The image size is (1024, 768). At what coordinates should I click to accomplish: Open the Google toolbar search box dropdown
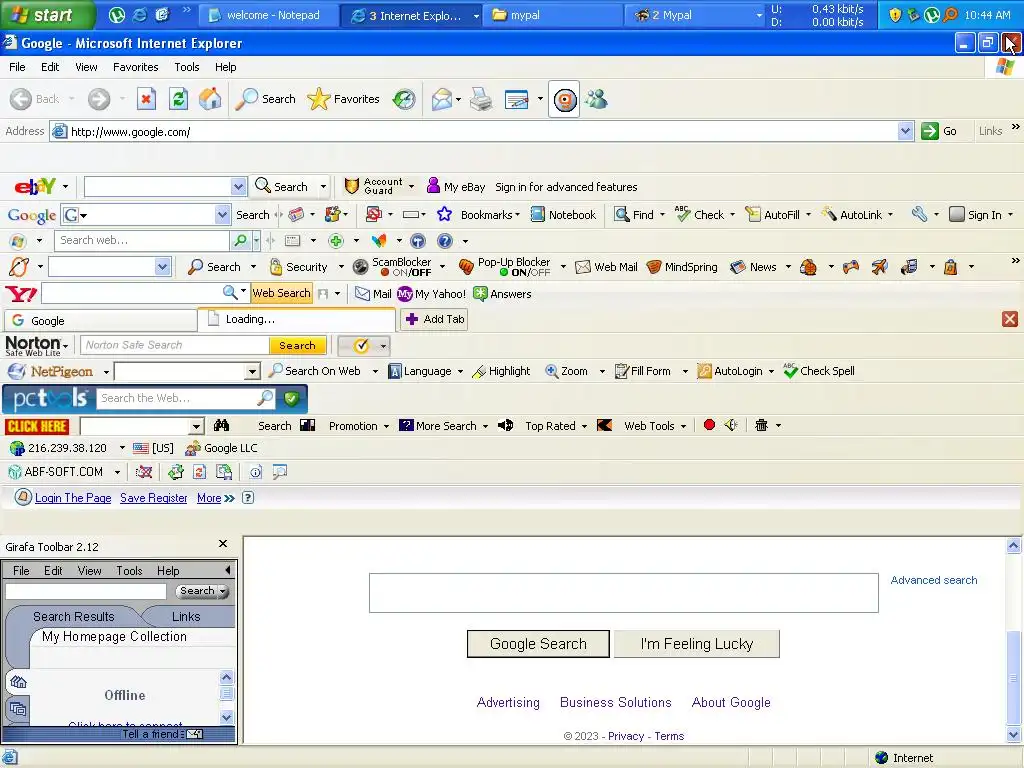(223, 214)
